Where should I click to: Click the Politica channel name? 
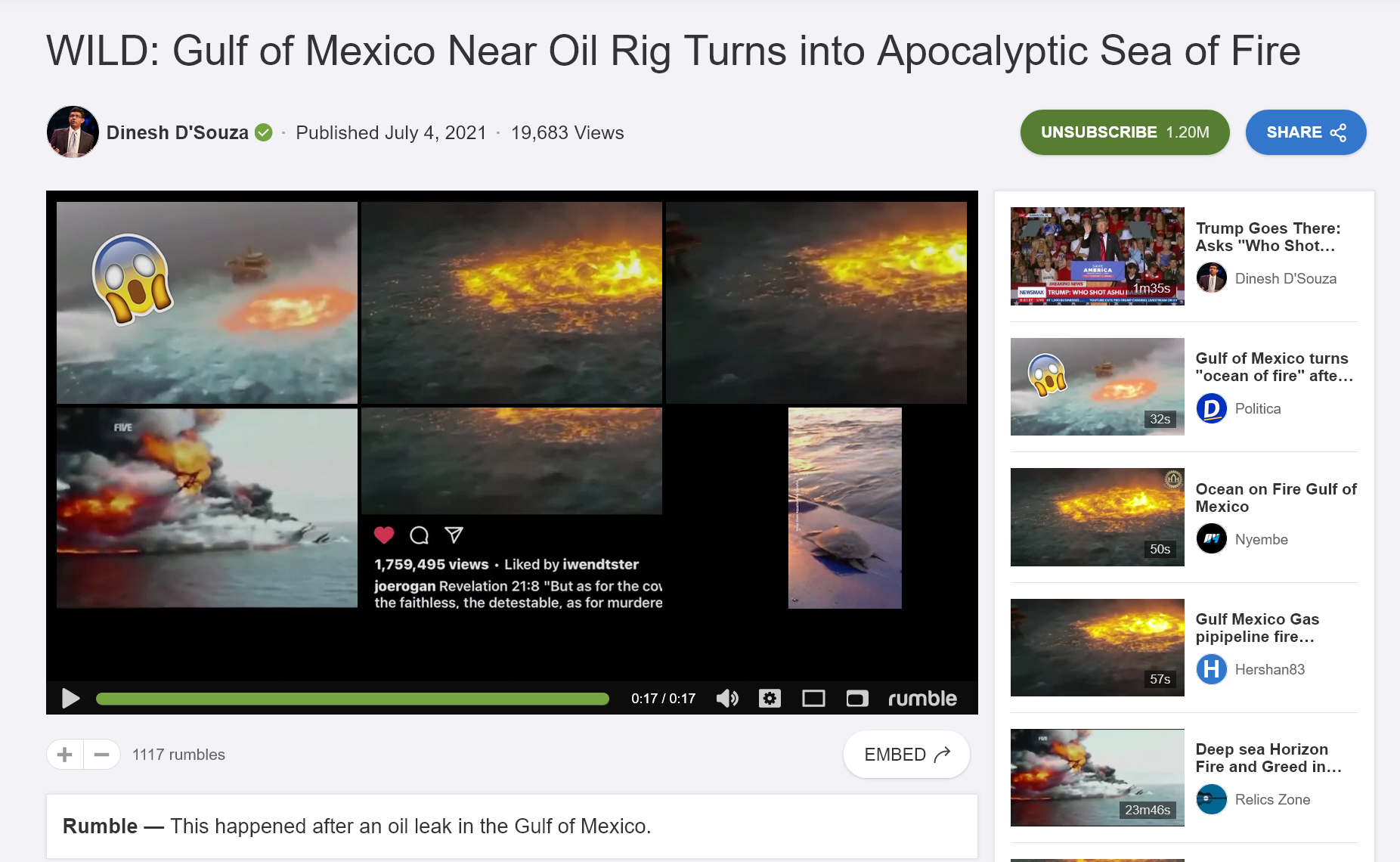tap(1258, 408)
